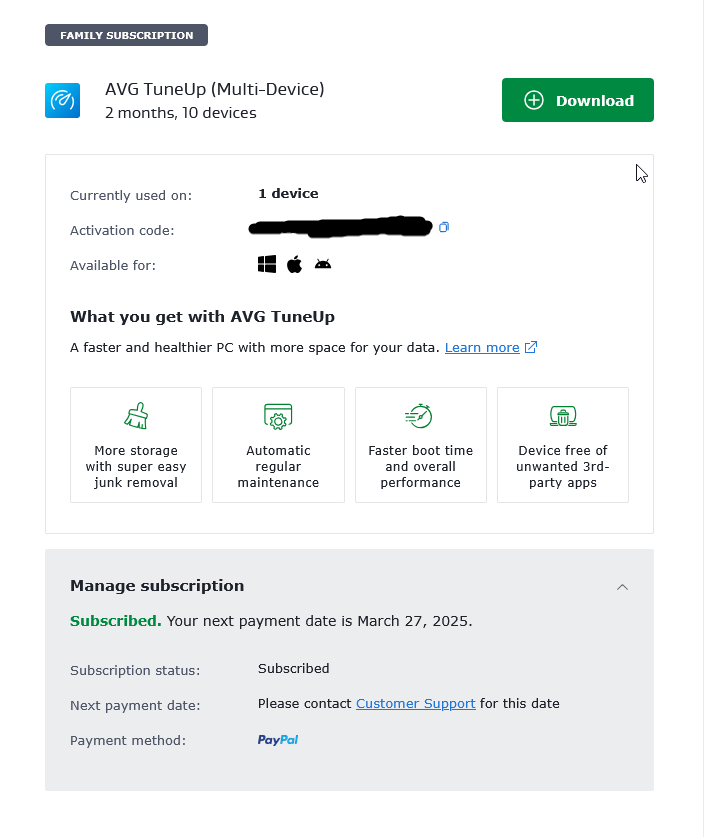Click the Manage subscription heading
This screenshot has width=713, height=837.
[157, 586]
